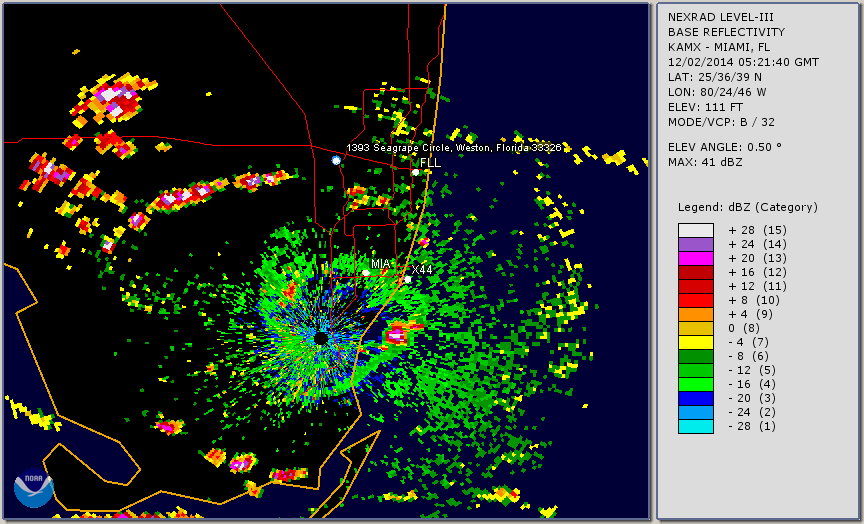Select the -12 (5) green legend swatch
Image resolution: width=864 pixels, height=524 pixels.
[696, 370]
